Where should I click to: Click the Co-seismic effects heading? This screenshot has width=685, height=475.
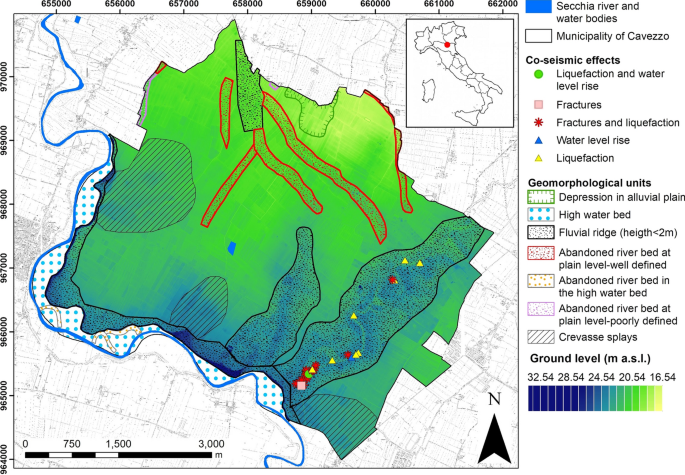[x=573, y=60]
